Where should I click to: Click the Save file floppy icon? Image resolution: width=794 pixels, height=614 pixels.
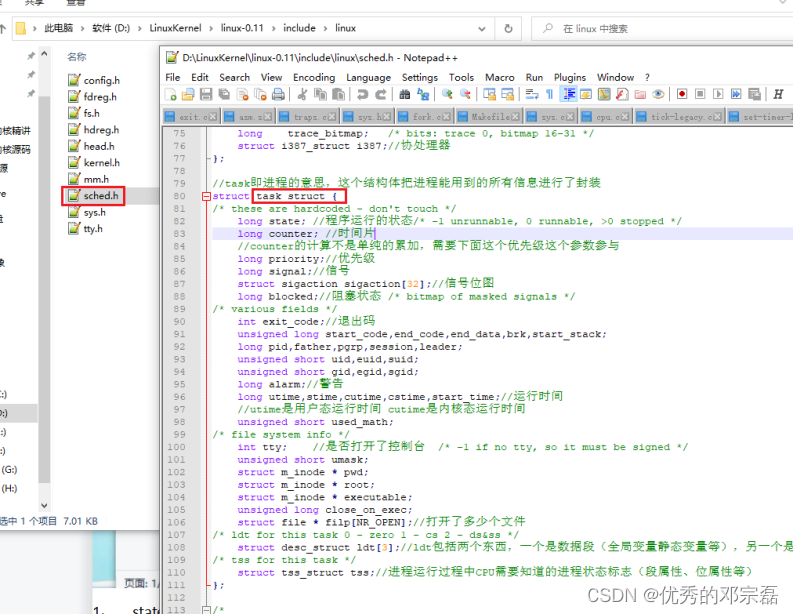tap(206, 94)
